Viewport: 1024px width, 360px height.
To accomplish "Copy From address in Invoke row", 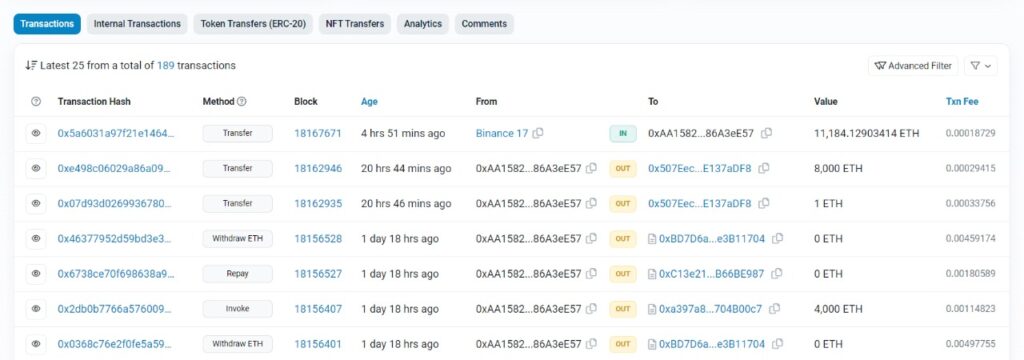I will [591, 309].
